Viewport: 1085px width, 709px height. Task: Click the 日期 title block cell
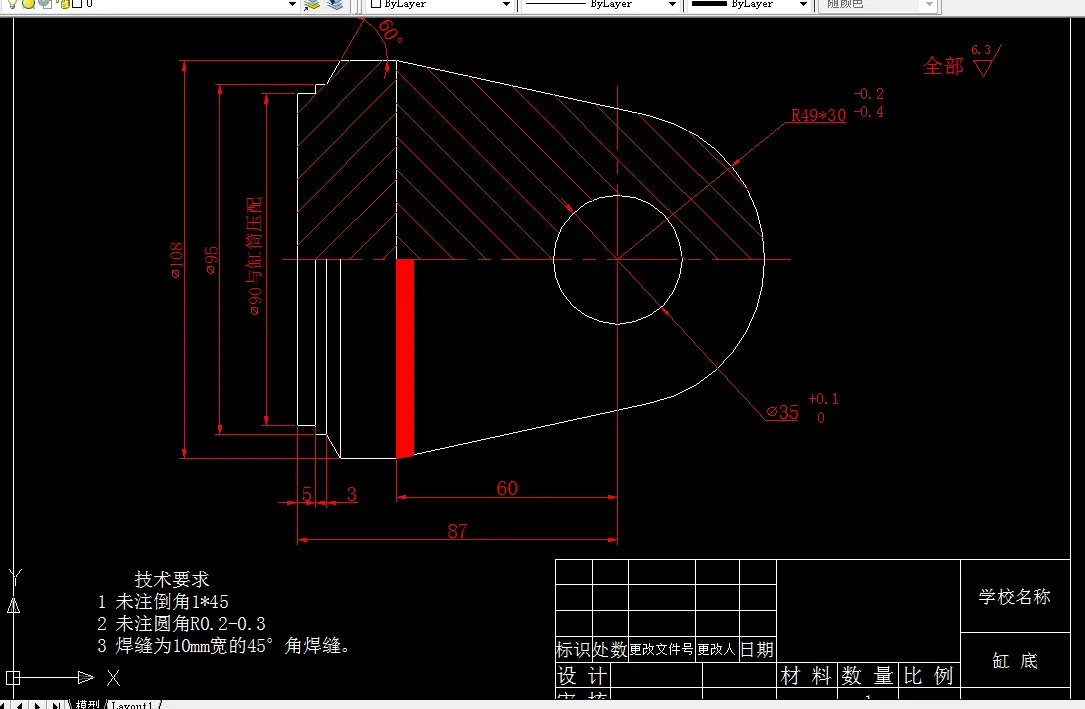(x=757, y=650)
